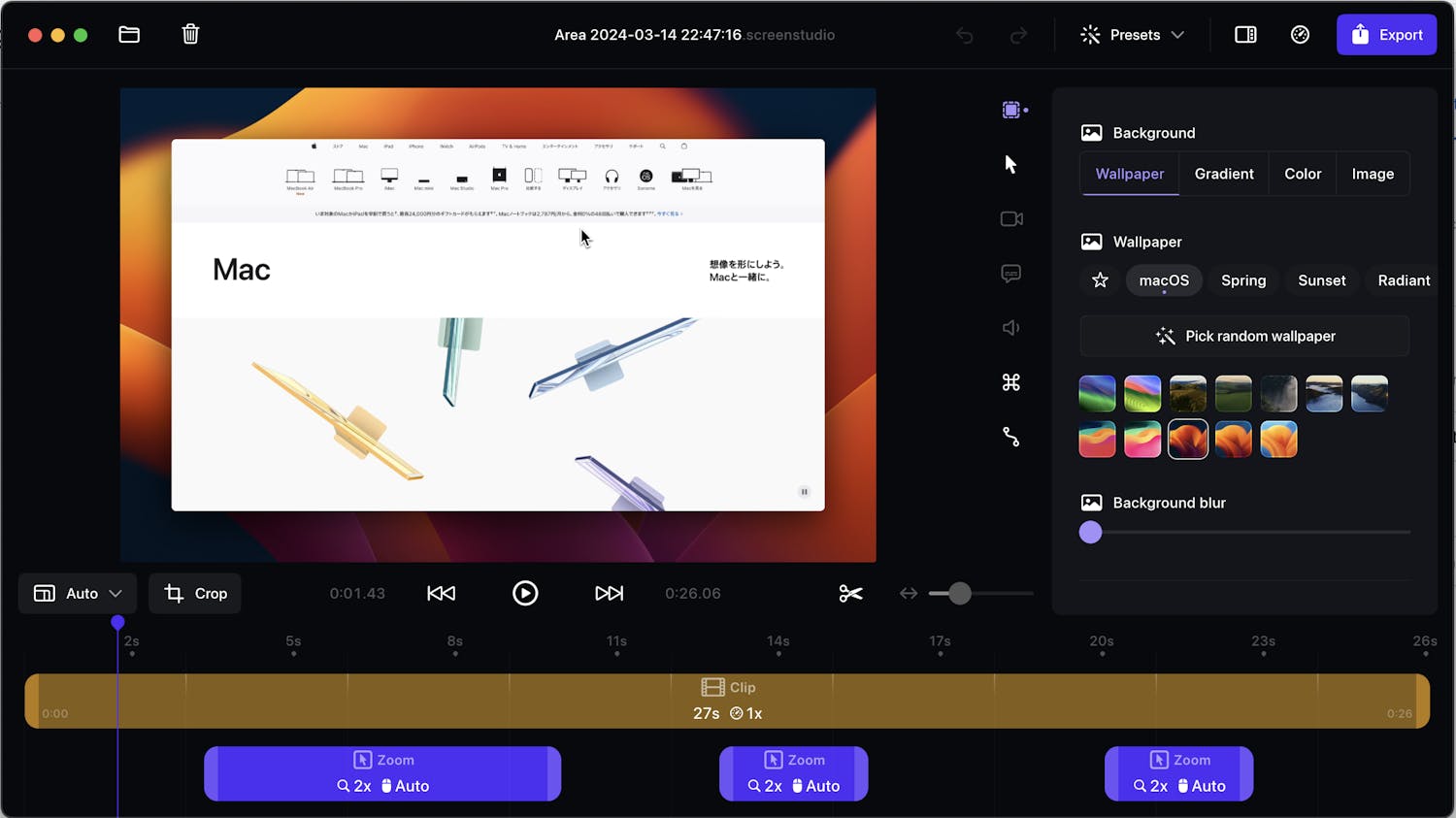This screenshot has height=818, width=1456.
Task: Switch to the Image background tab
Action: [x=1372, y=174]
